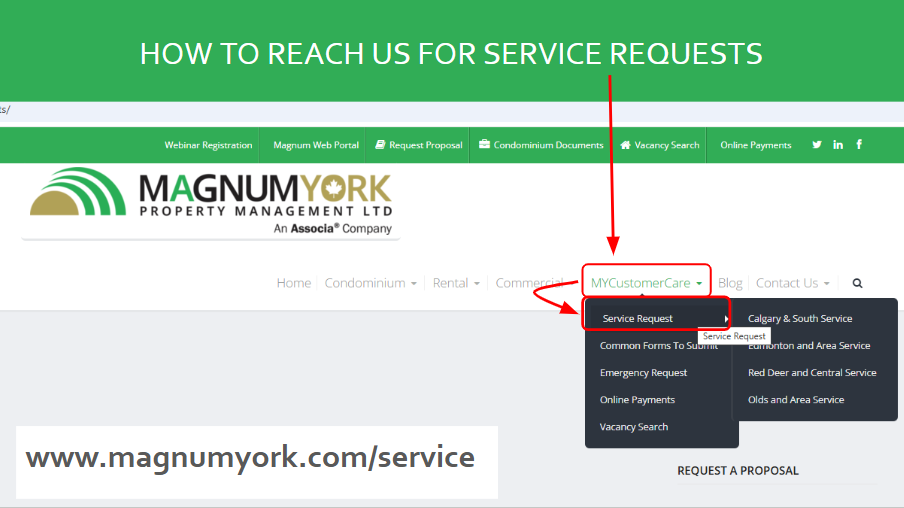Open Request Proposal in top bar
904x508 pixels.
click(x=419, y=145)
